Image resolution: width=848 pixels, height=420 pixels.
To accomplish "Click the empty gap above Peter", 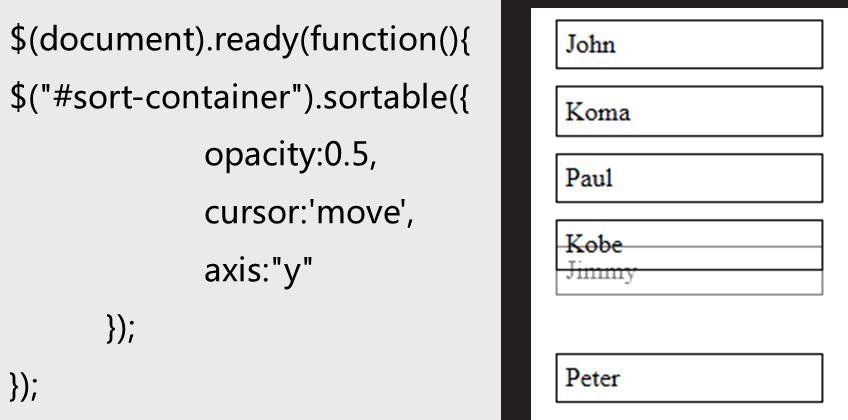I will pyautogui.click(x=689, y=325).
